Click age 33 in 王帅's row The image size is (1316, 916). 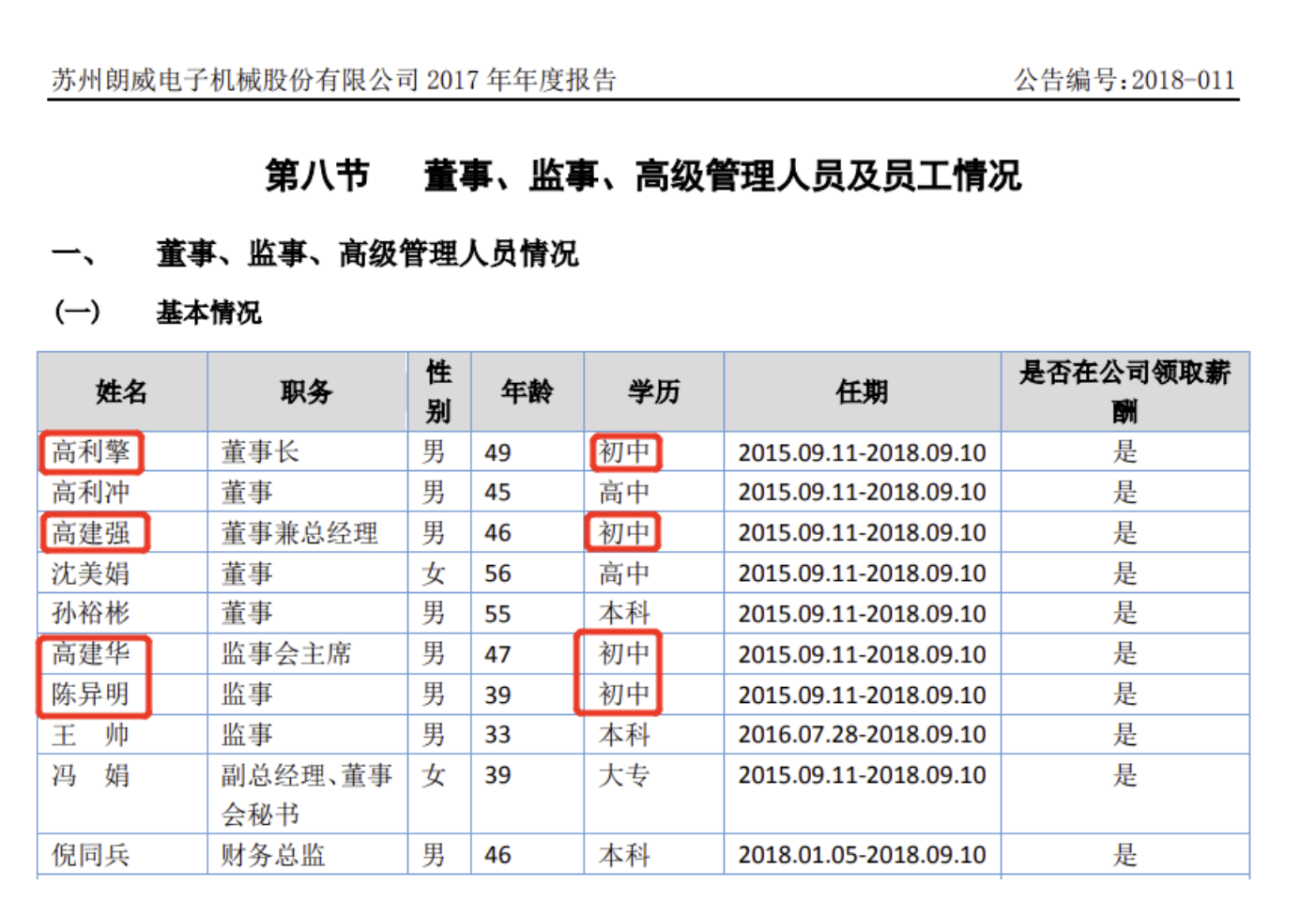tap(497, 735)
